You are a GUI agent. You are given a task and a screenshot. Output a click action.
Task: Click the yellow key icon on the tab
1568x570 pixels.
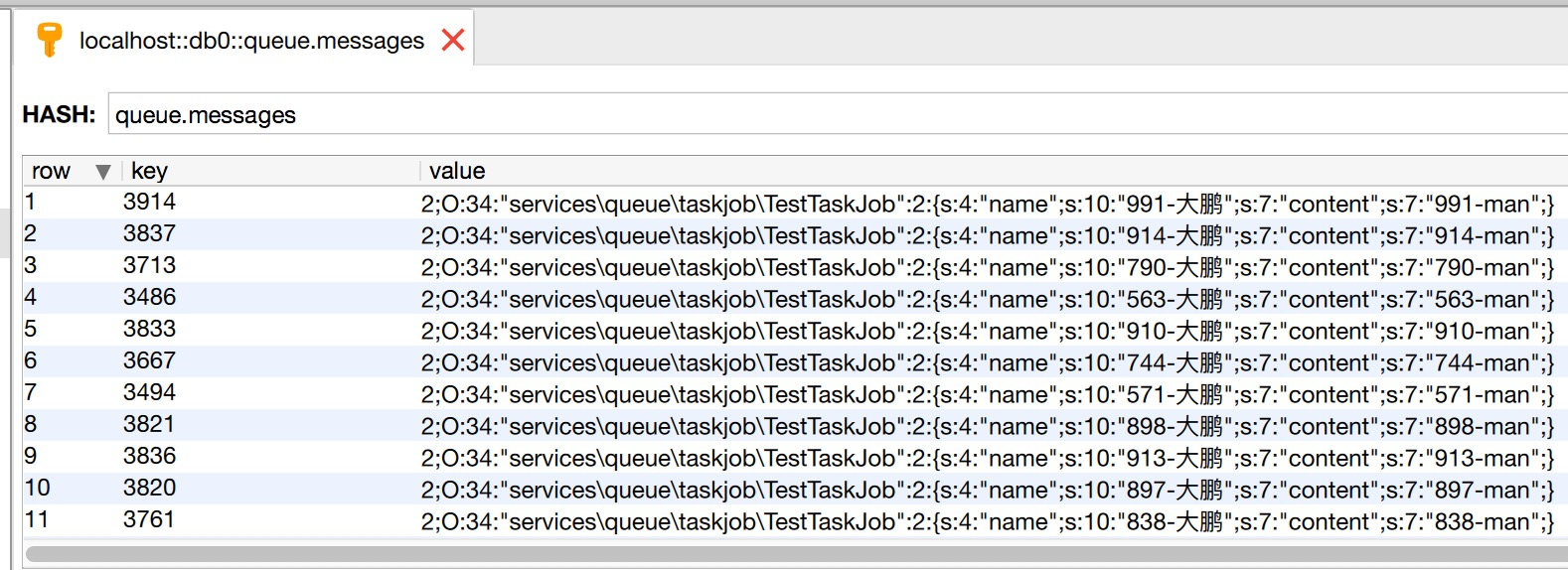pos(49,40)
